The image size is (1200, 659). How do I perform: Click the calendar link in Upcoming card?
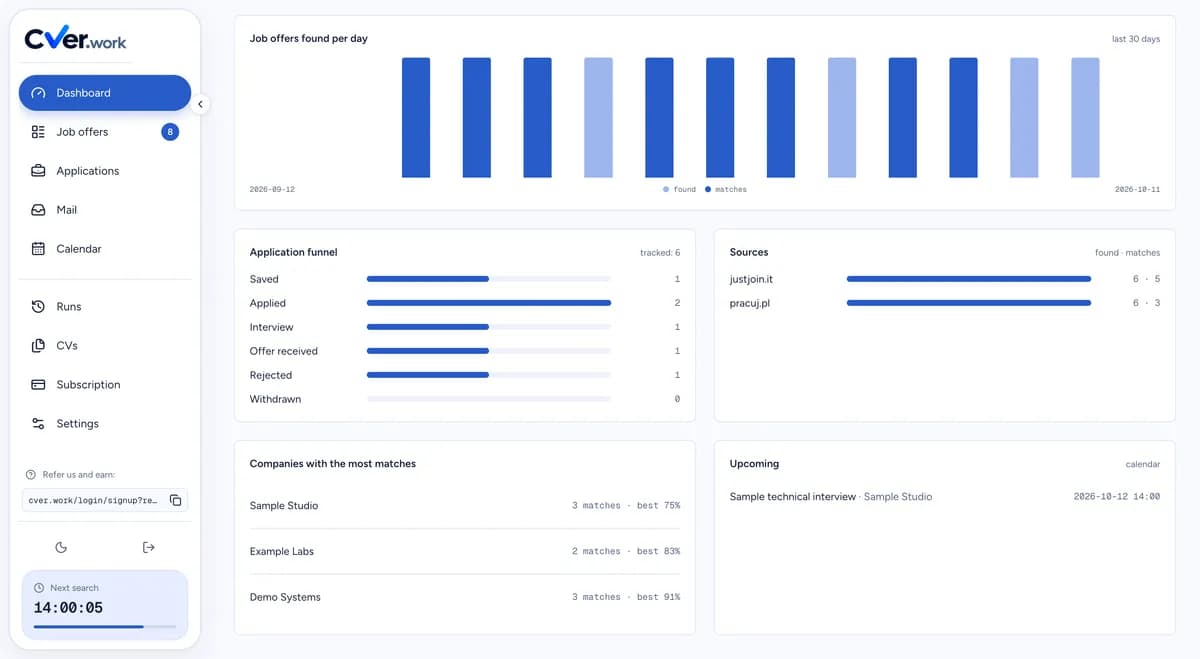point(1143,464)
